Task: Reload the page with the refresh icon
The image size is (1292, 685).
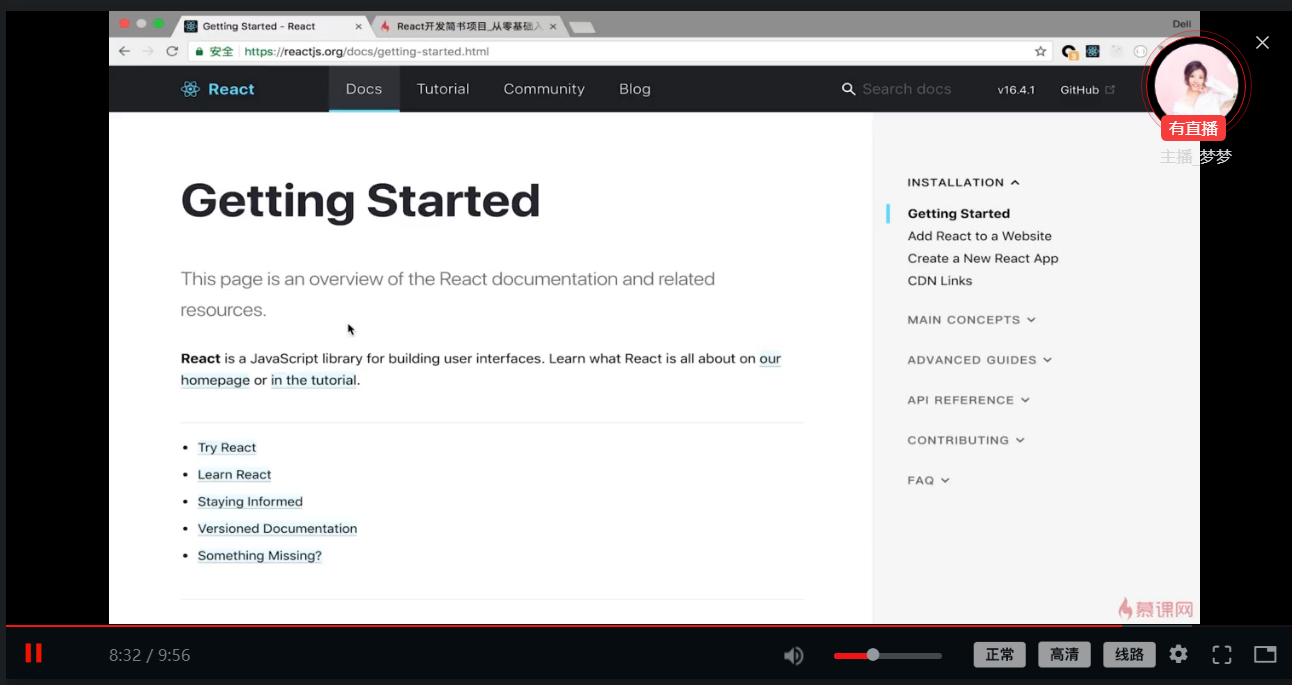Action: click(x=171, y=50)
